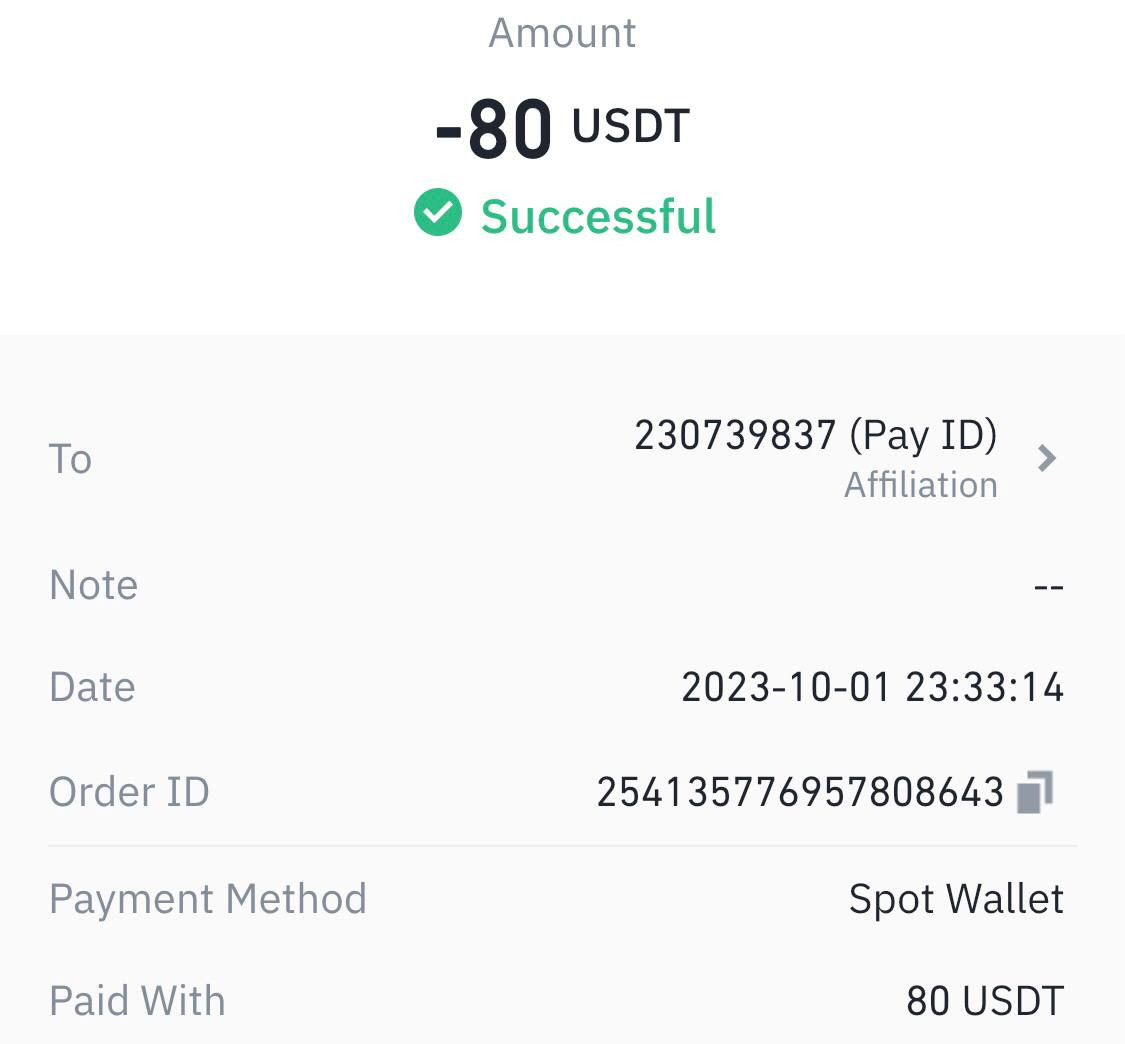Tap the Amount heading at top
This screenshot has width=1125, height=1044.
(562, 33)
